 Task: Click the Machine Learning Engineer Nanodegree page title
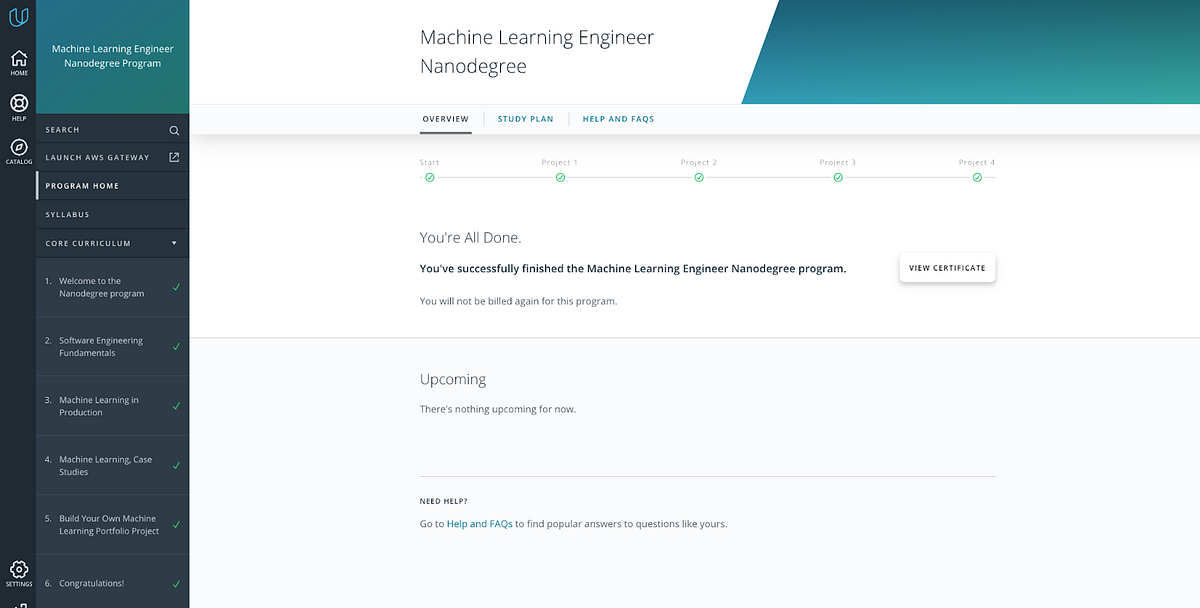[536, 52]
